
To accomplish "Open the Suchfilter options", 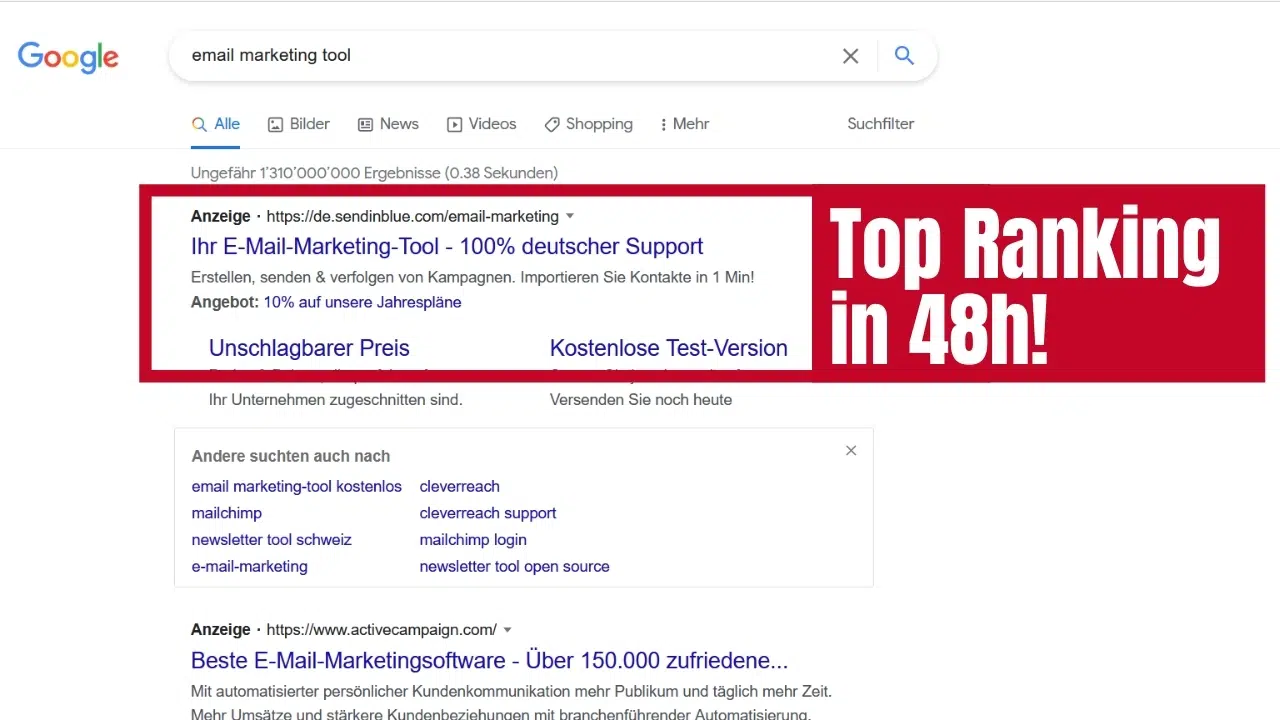I will click(881, 124).
